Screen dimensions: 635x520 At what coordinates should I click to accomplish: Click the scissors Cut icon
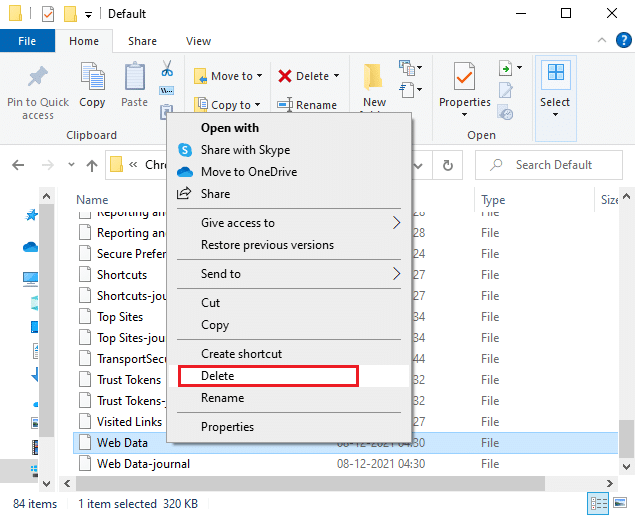167,68
